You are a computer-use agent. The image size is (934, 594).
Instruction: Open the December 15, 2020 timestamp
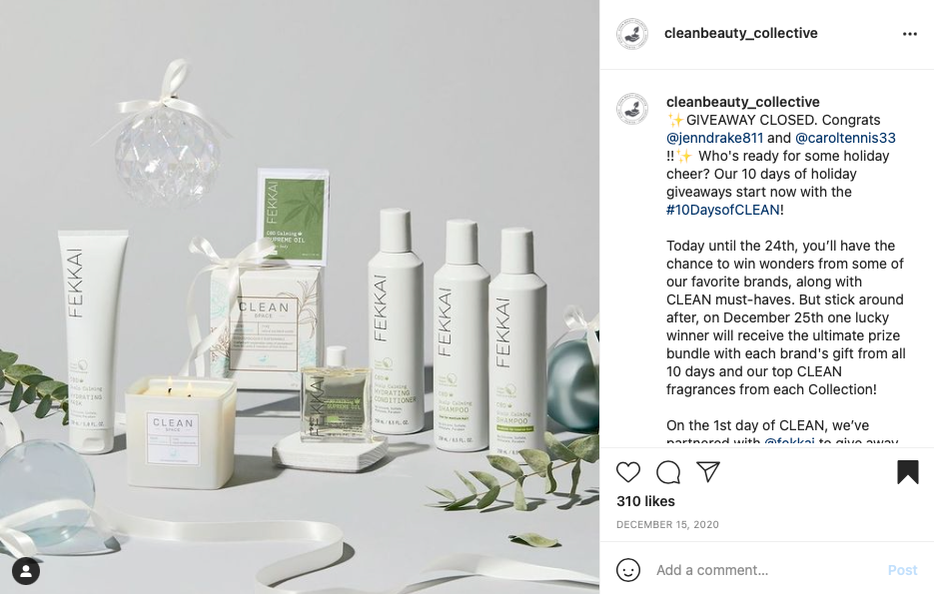point(667,525)
